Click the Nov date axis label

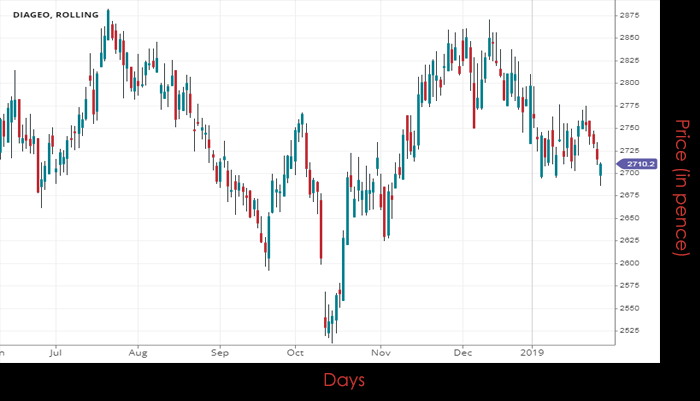click(x=380, y=353)
